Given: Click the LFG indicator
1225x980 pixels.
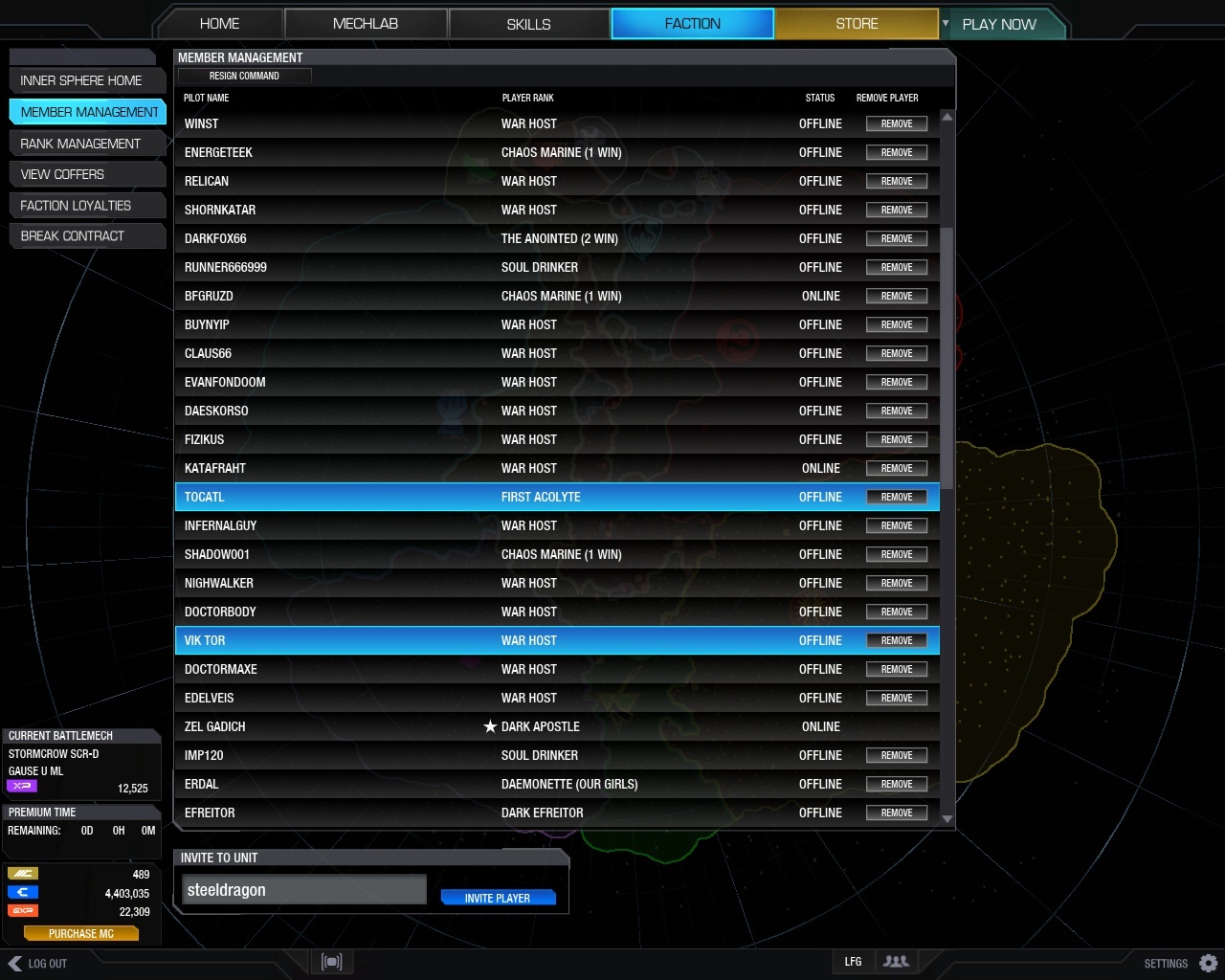Looking at the screenshot, I should 853,962.
